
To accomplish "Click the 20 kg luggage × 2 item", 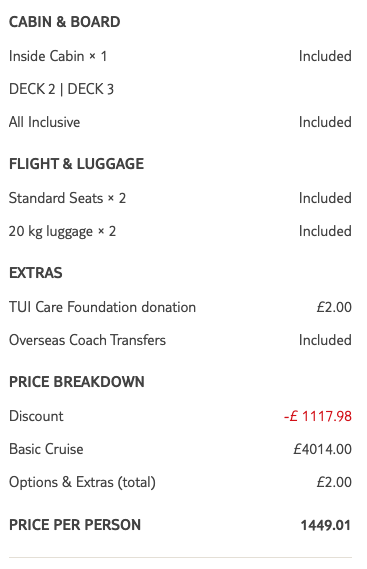I will pos(62,232).
